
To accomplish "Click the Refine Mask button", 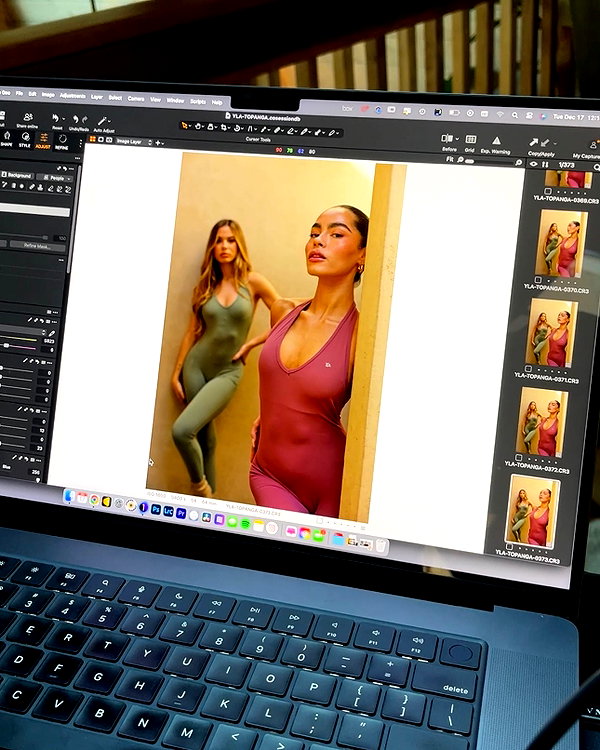I will 37,246.
